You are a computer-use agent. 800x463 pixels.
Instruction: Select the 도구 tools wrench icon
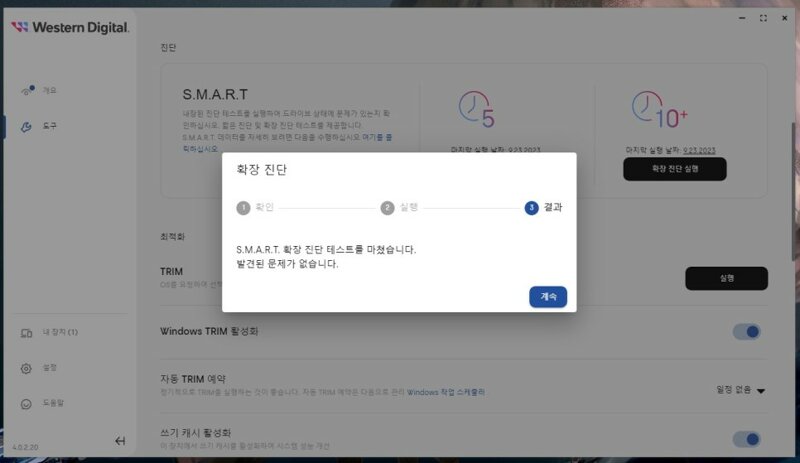[26, 127]
